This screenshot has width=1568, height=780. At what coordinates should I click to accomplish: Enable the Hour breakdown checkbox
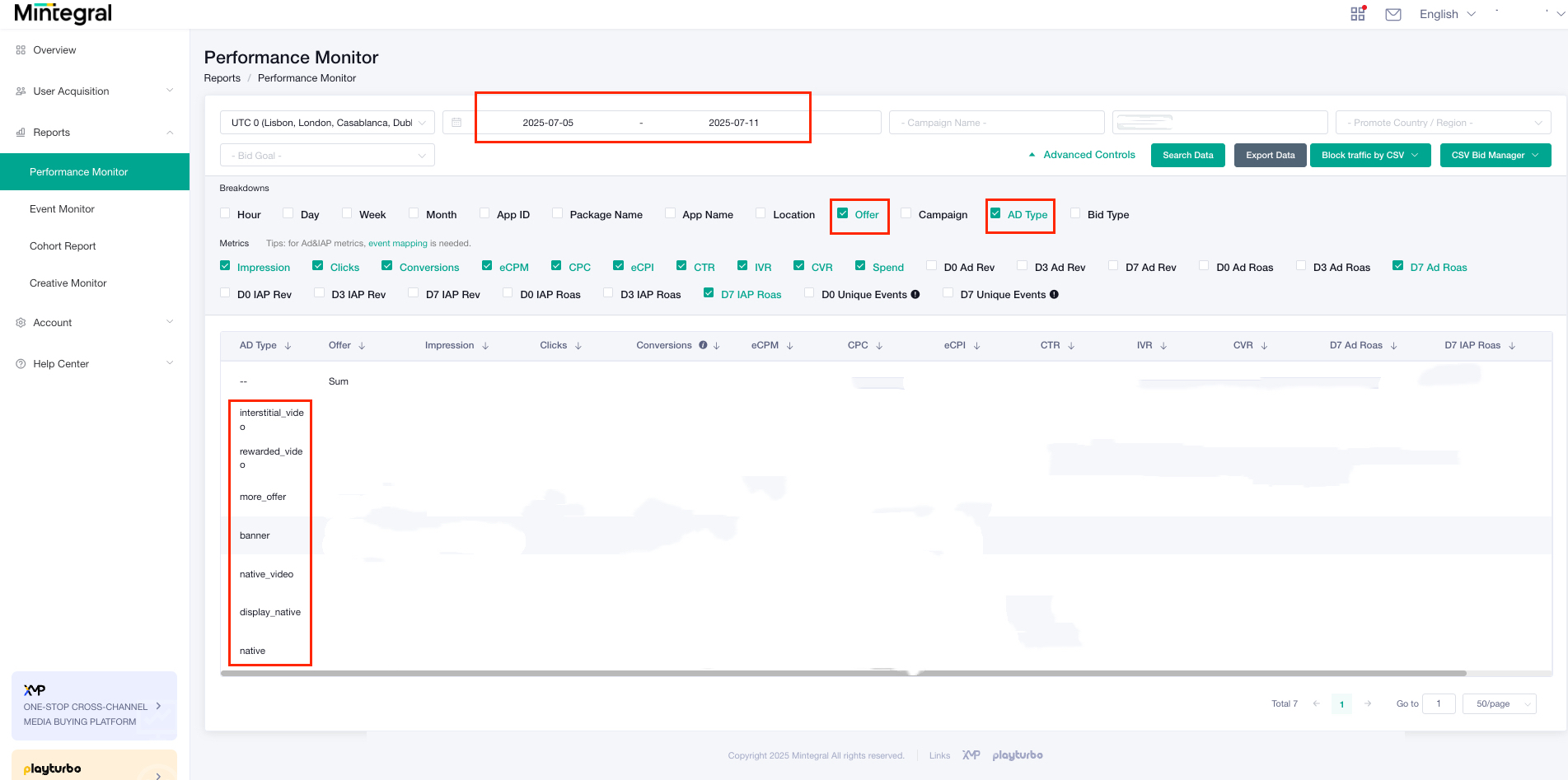pos(225,213)
